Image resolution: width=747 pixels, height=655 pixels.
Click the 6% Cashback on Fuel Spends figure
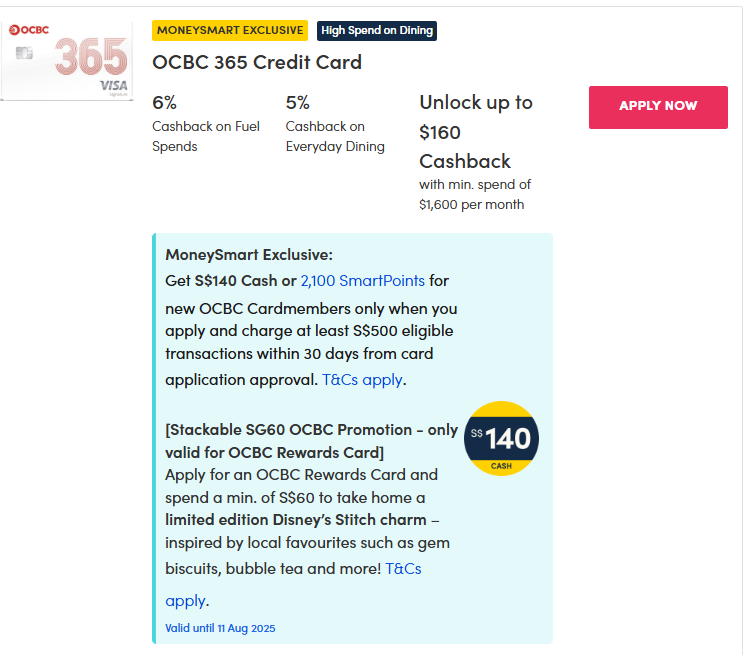pyautogui.click(x=164, y=102)
